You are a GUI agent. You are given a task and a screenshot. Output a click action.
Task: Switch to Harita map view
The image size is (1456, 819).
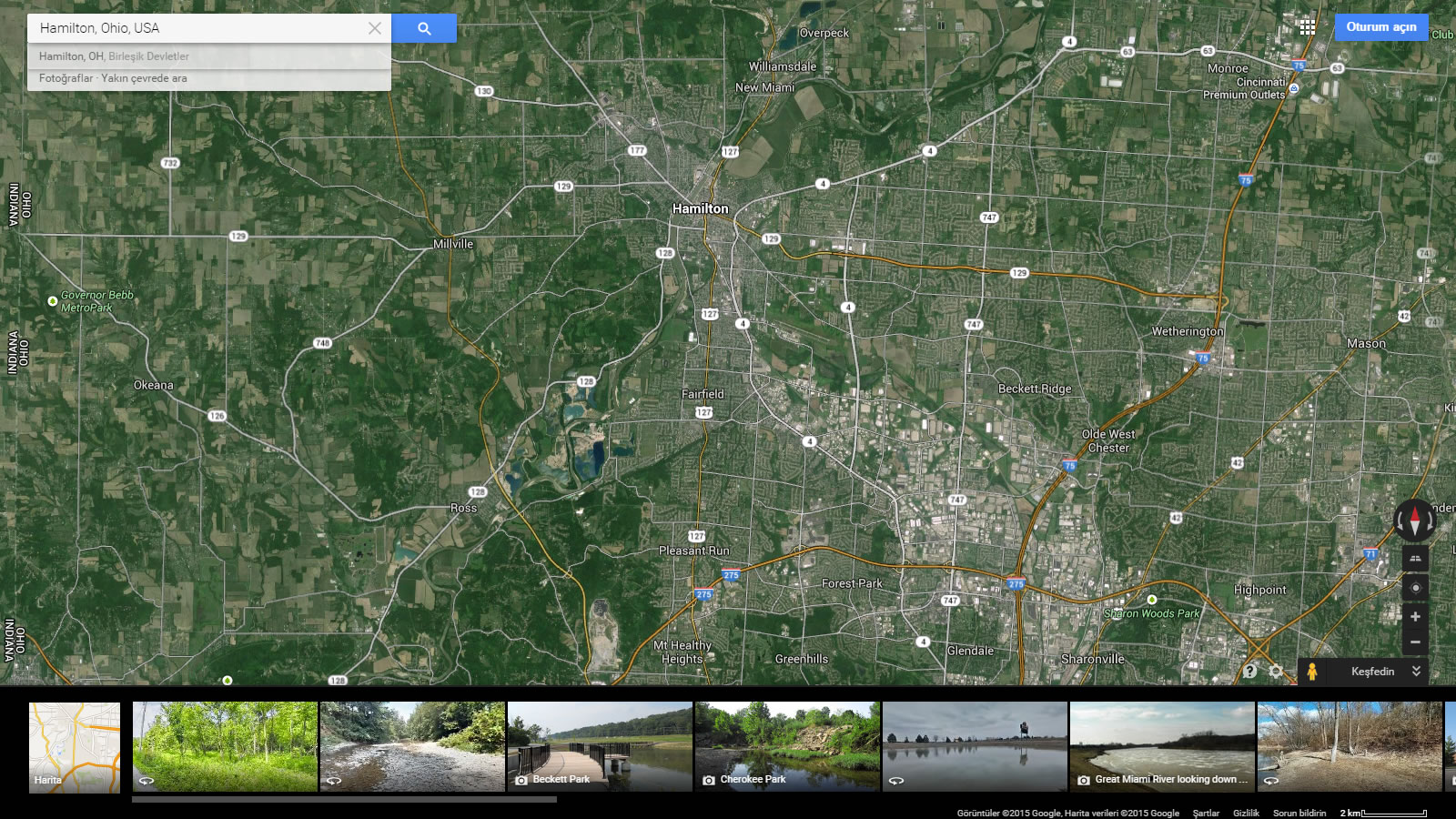click(x=75, y=747)
